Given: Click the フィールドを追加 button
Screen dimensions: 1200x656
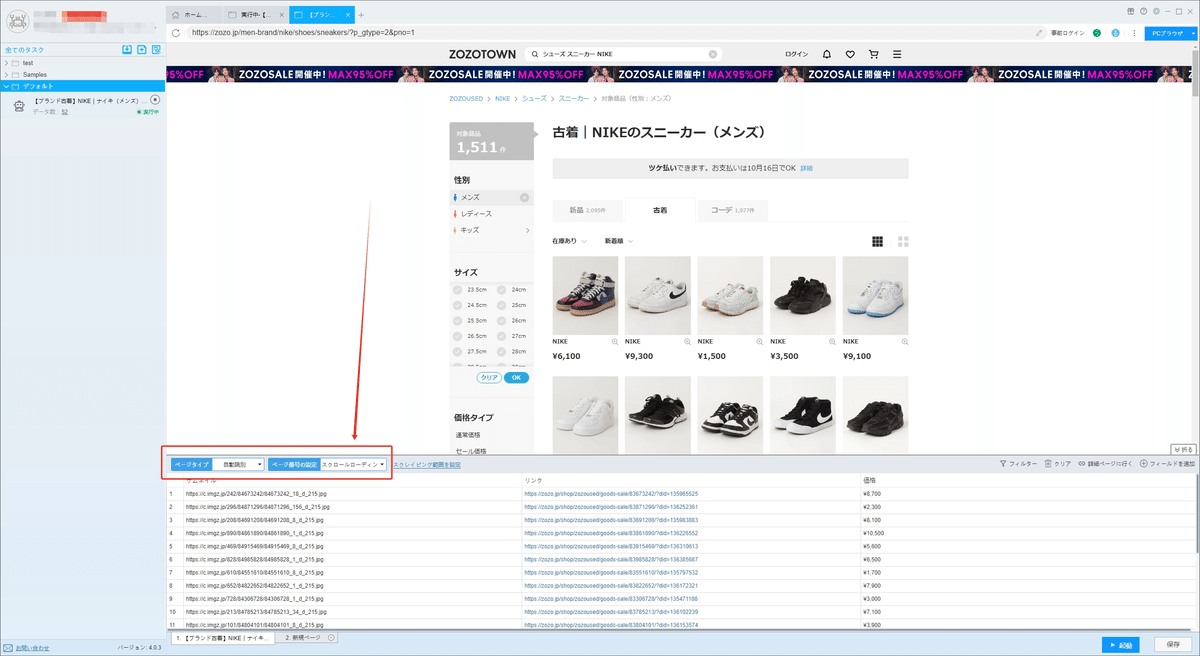Looking at the screenshot, I should 1167,464.
